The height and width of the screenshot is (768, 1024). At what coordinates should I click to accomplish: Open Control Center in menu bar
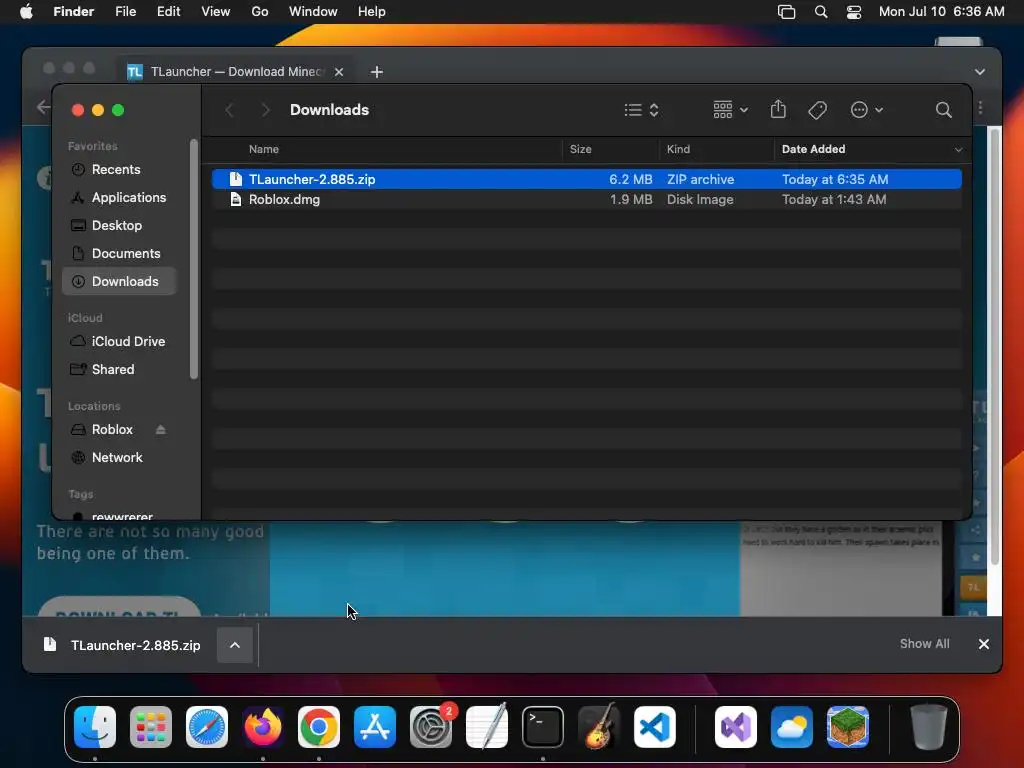pos(854,12)
